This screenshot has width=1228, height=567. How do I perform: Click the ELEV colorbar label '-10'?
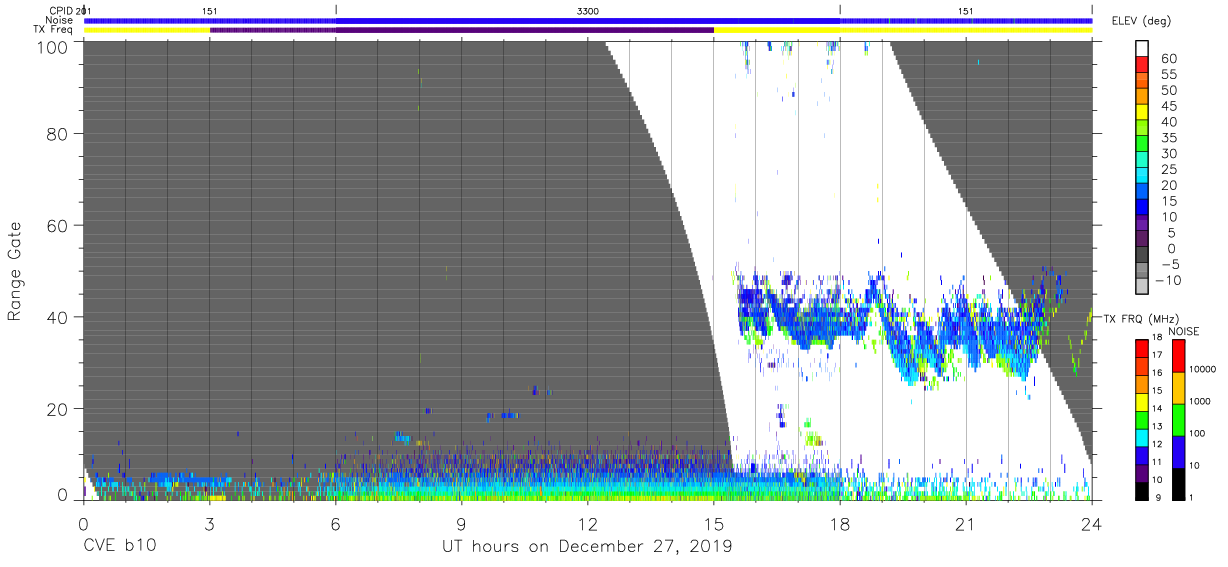click(1167, 280)
